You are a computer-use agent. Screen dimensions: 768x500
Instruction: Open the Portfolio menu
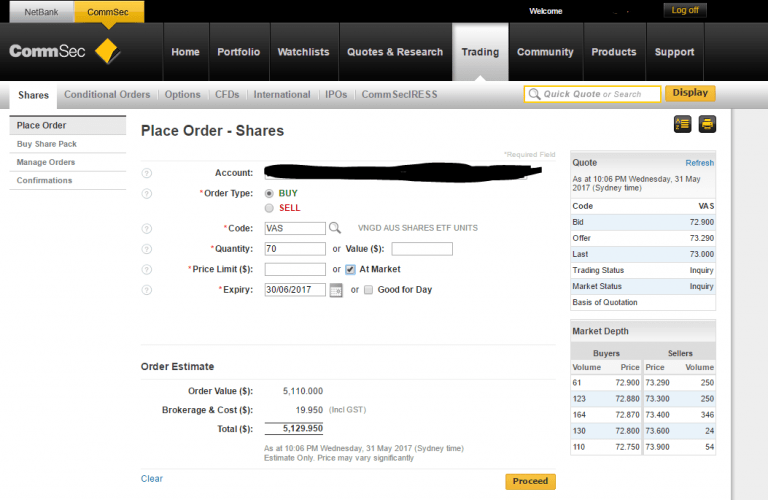pyautogui.click(x=239, y=52)
